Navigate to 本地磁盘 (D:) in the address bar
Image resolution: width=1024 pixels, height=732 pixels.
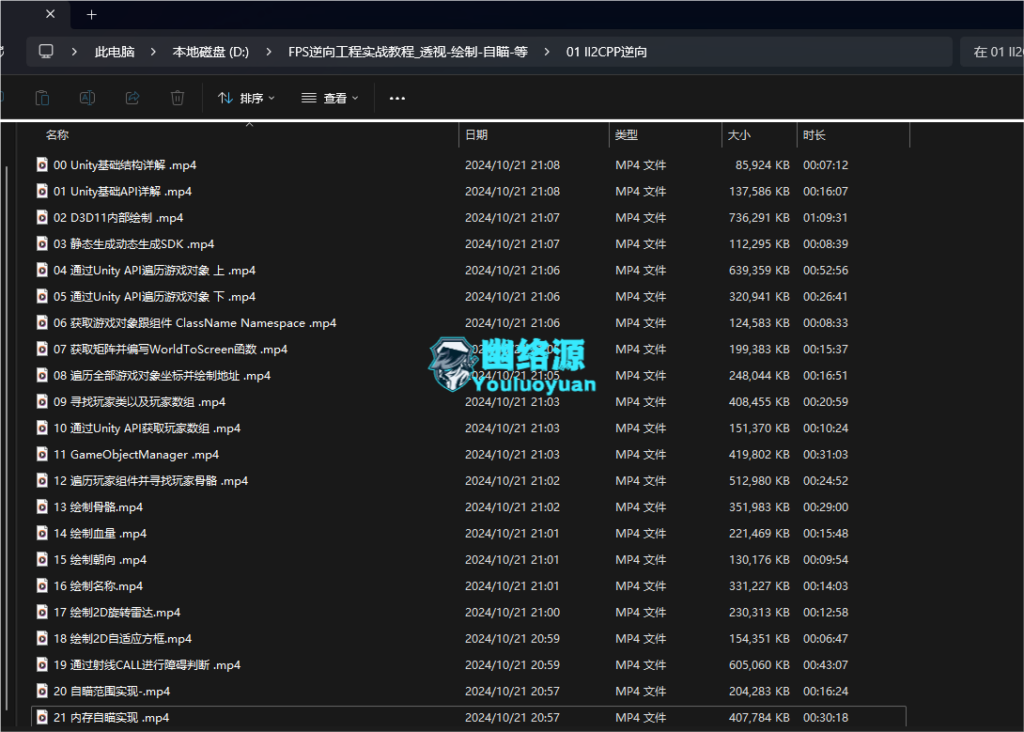coord(210,52)
